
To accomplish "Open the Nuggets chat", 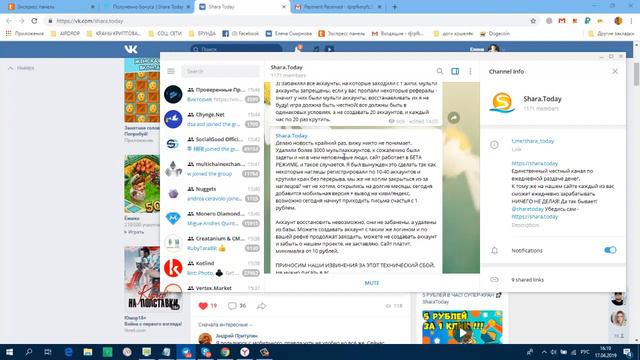I will (x=211, y=194).
